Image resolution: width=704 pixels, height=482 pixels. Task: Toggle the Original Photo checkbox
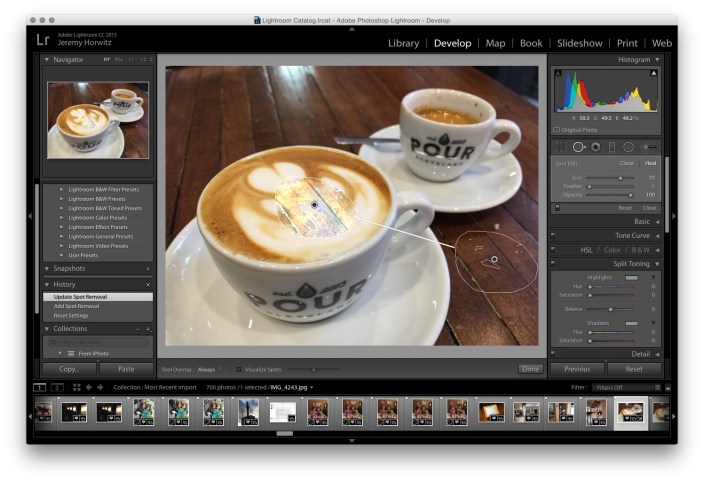(x=557, y=129)
